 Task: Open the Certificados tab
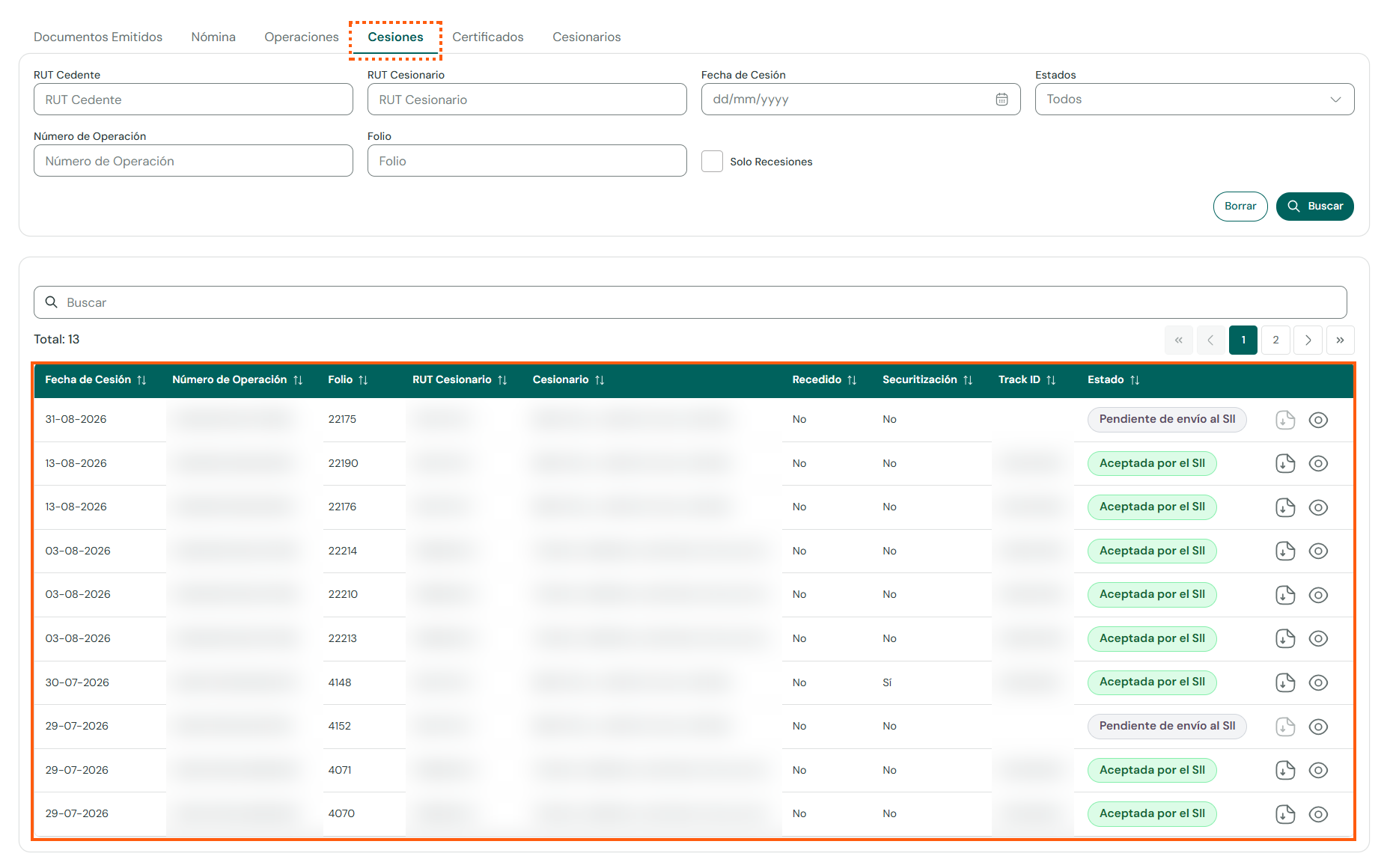488,37
